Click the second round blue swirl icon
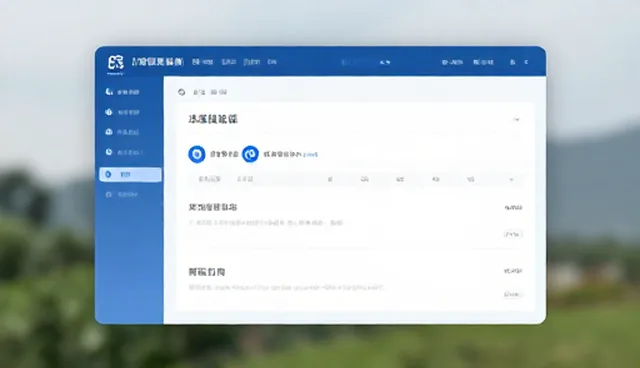 (x=250, y=154)
